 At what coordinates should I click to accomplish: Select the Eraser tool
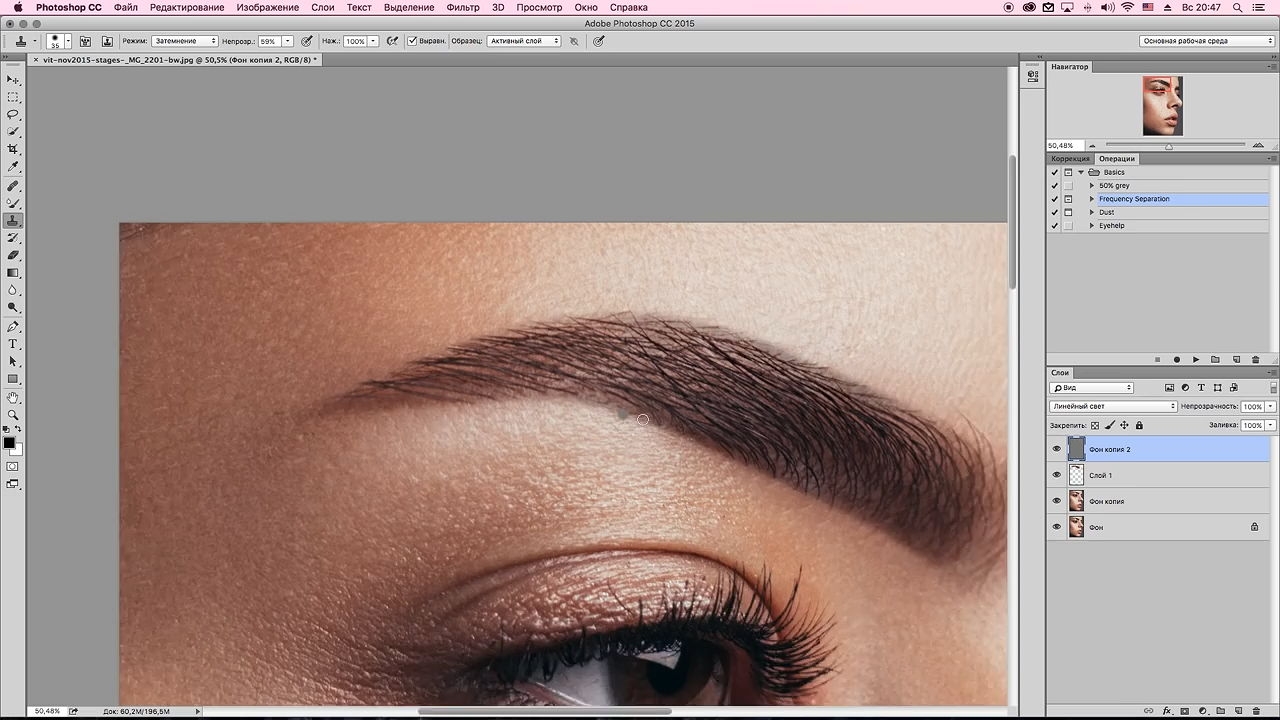coord(13,255)
